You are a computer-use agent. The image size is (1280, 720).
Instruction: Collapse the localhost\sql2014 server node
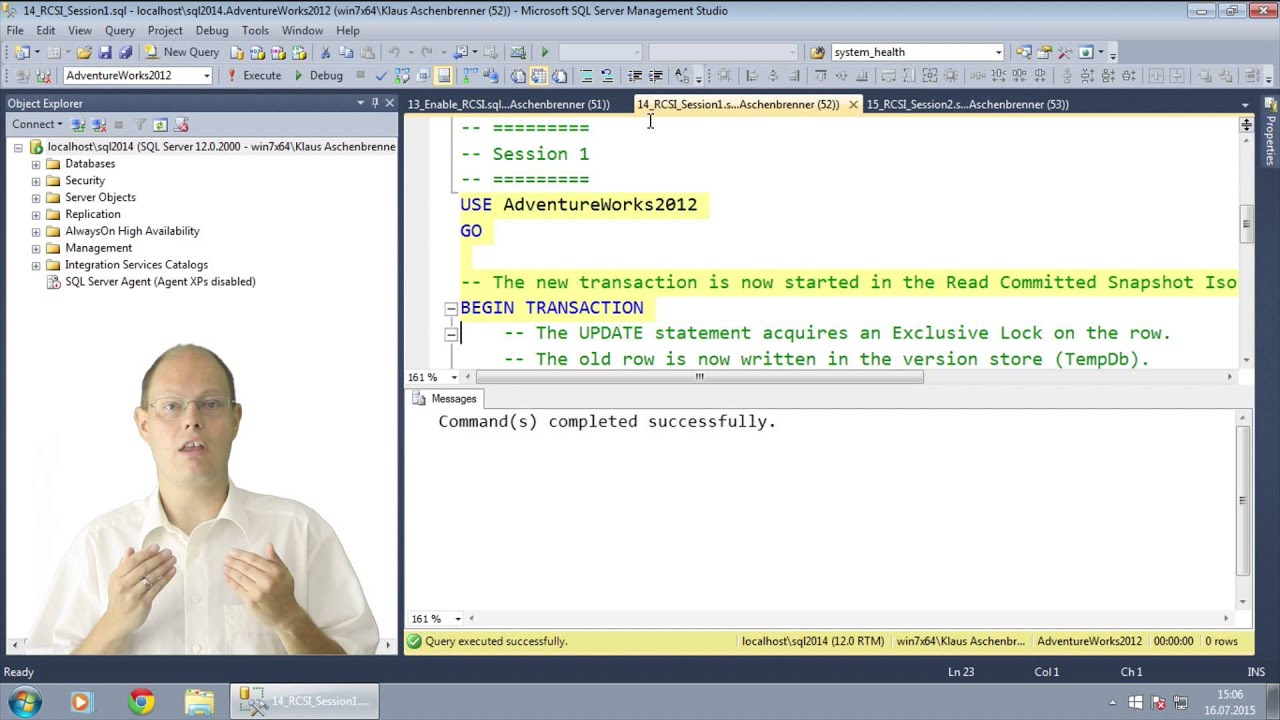pyautogui.click(x=18, y=147)
